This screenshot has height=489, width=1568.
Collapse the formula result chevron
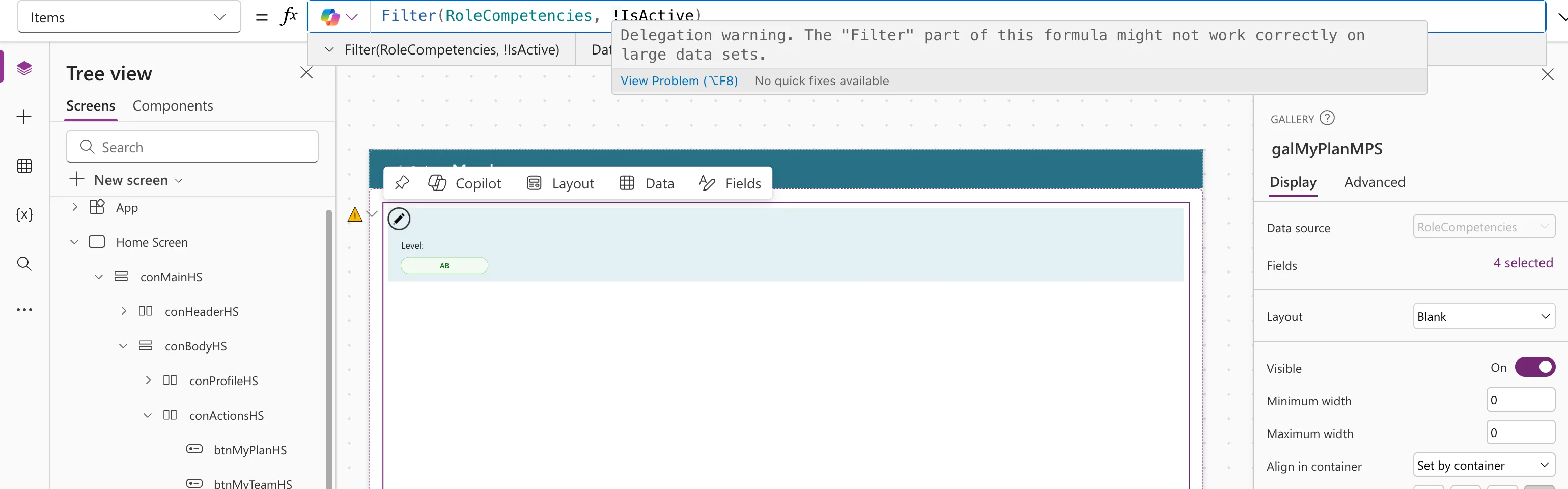[x=329, y=49]
